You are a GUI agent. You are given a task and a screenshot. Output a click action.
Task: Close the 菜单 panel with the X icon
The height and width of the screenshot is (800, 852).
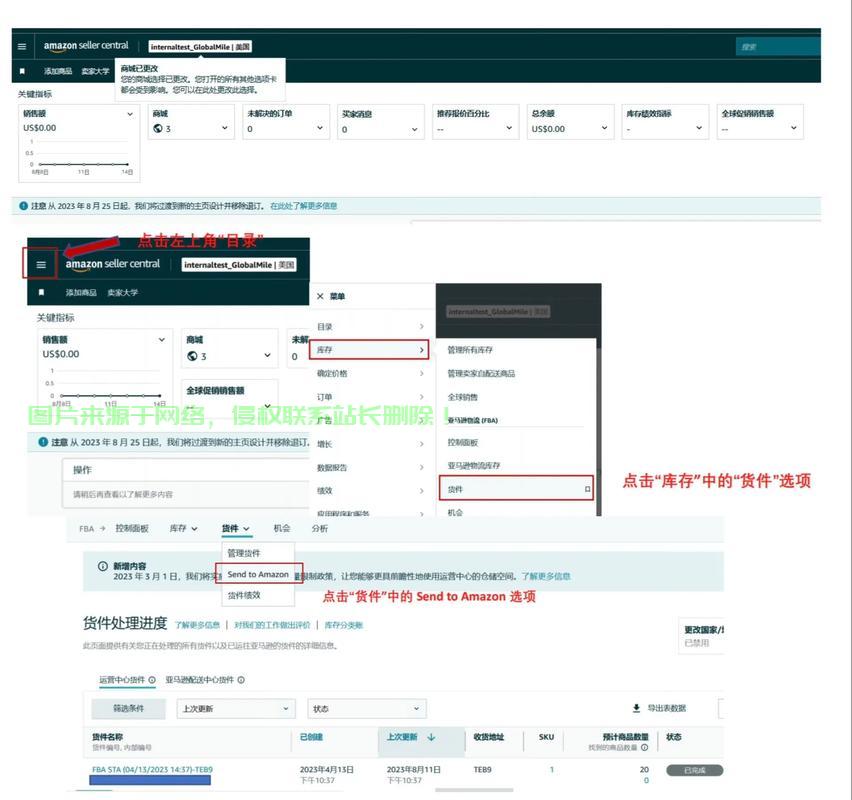[x=319, y=297]
